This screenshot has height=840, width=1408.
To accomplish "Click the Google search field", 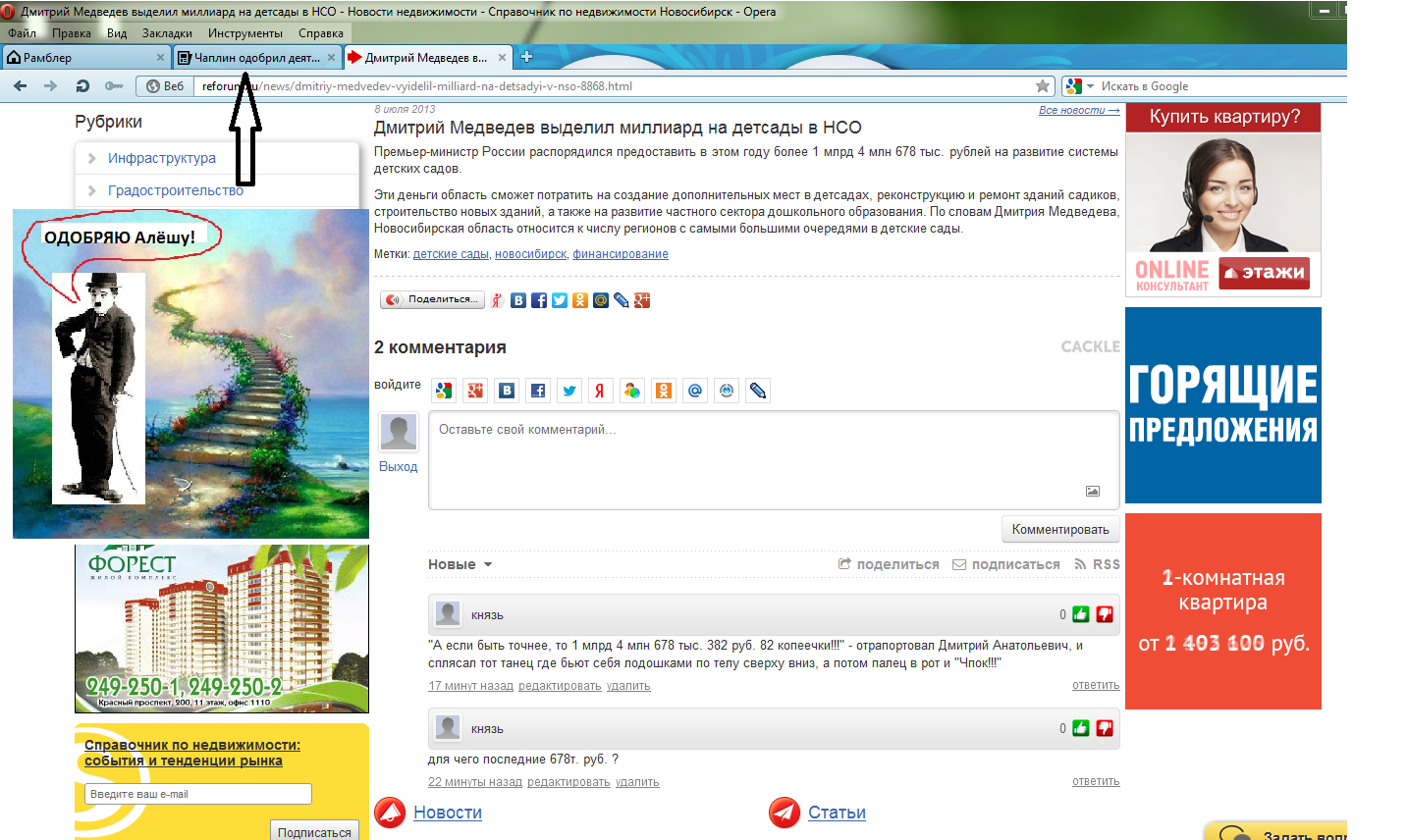I will point(1222,86).
